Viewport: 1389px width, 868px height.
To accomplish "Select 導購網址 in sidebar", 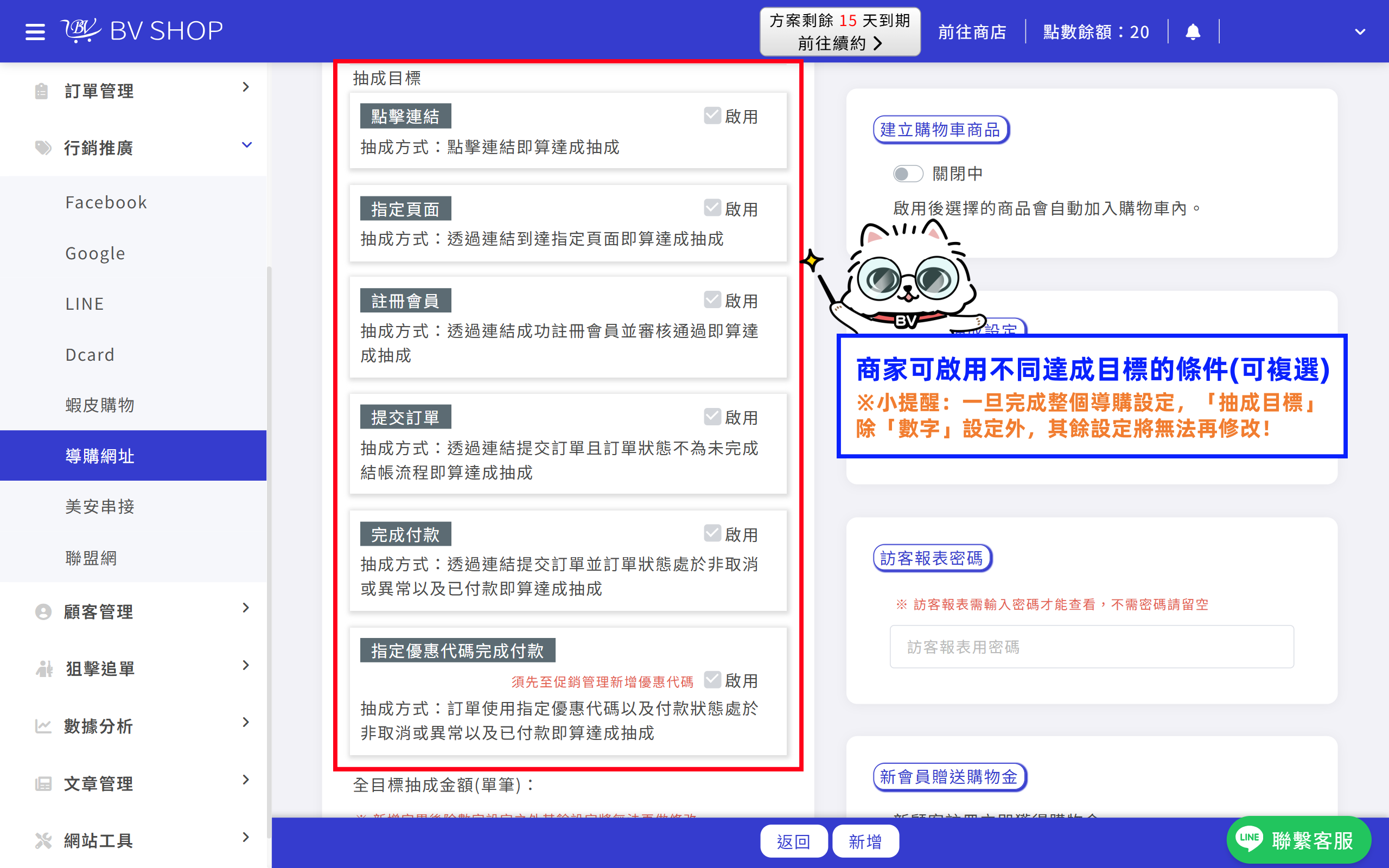I will pos(133,455).
